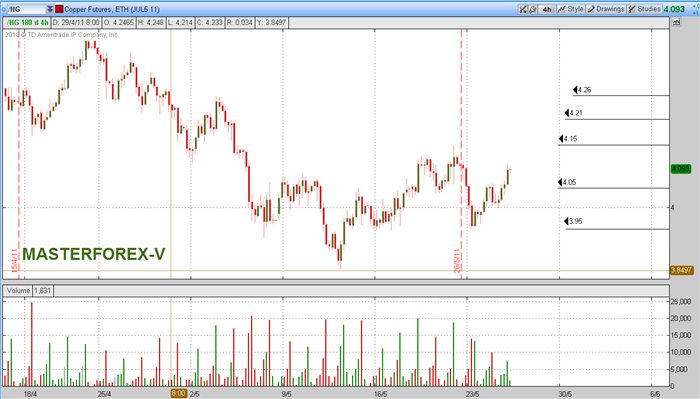
Task: Select the 4.21 price level arrow
Action: click(x=574, y=113)
